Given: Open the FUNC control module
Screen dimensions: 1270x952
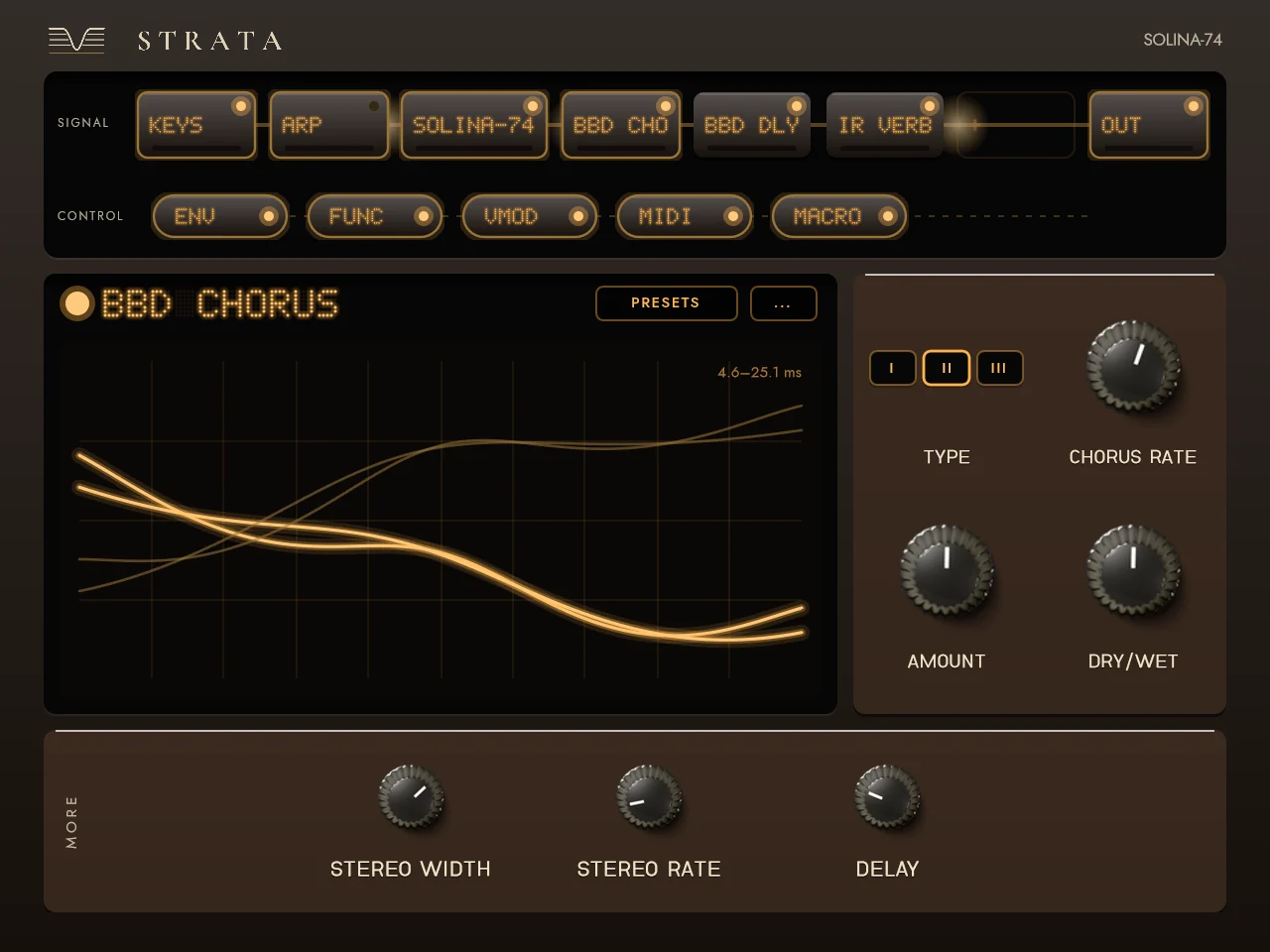Looking at the screenshot, I should (375, 216).
